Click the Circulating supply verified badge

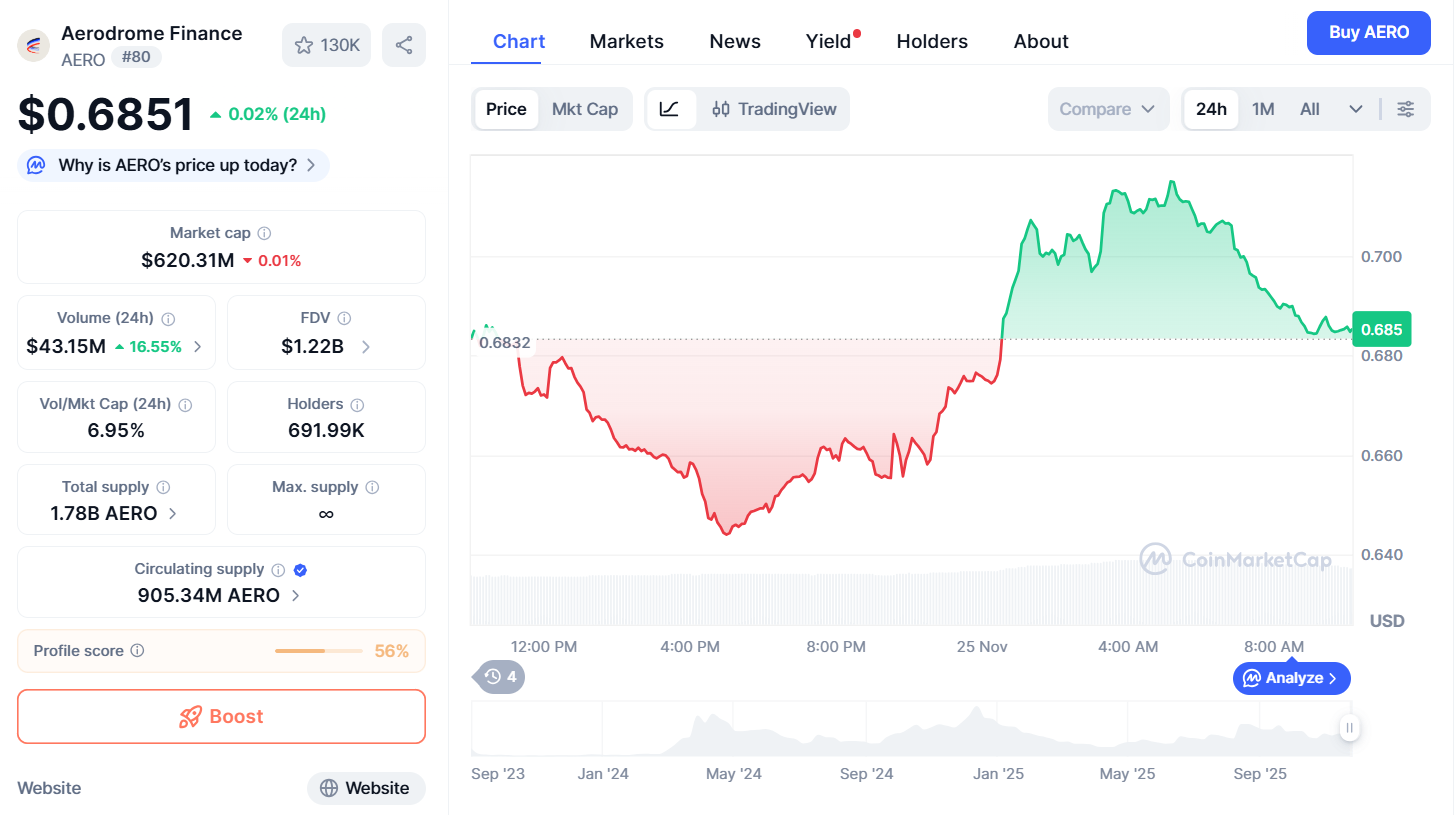click(301, 570)
